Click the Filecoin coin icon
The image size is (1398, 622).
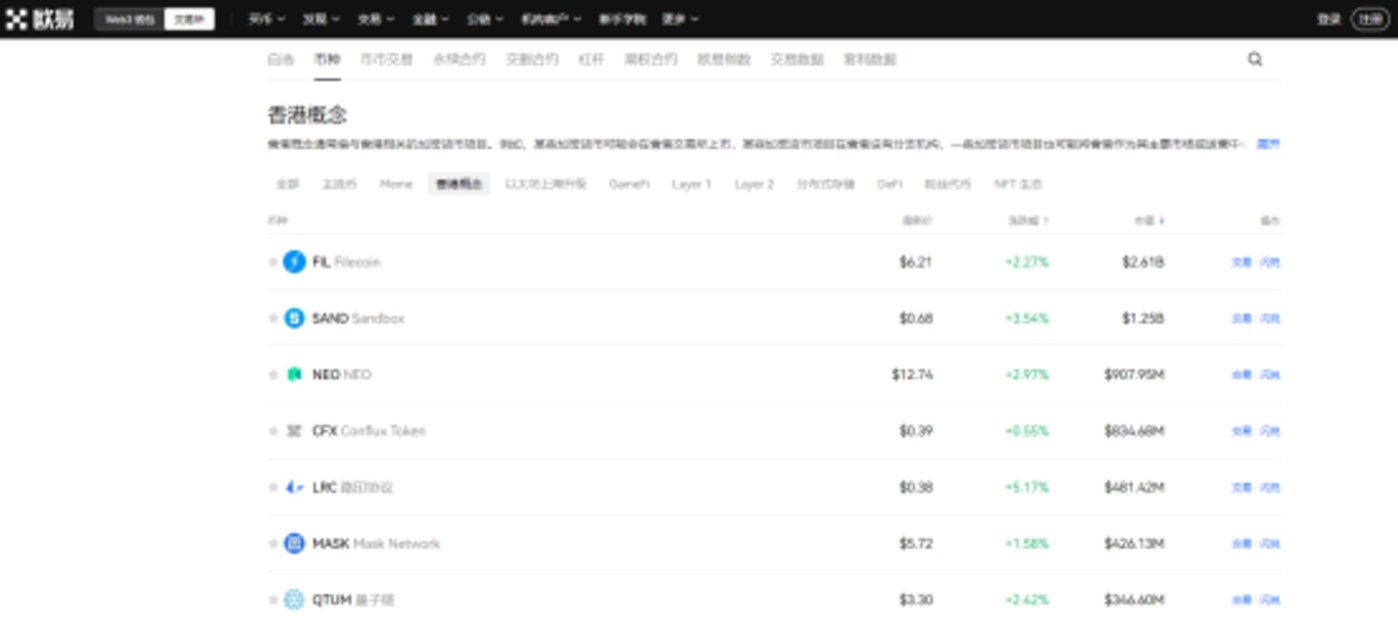pos(294,262)
